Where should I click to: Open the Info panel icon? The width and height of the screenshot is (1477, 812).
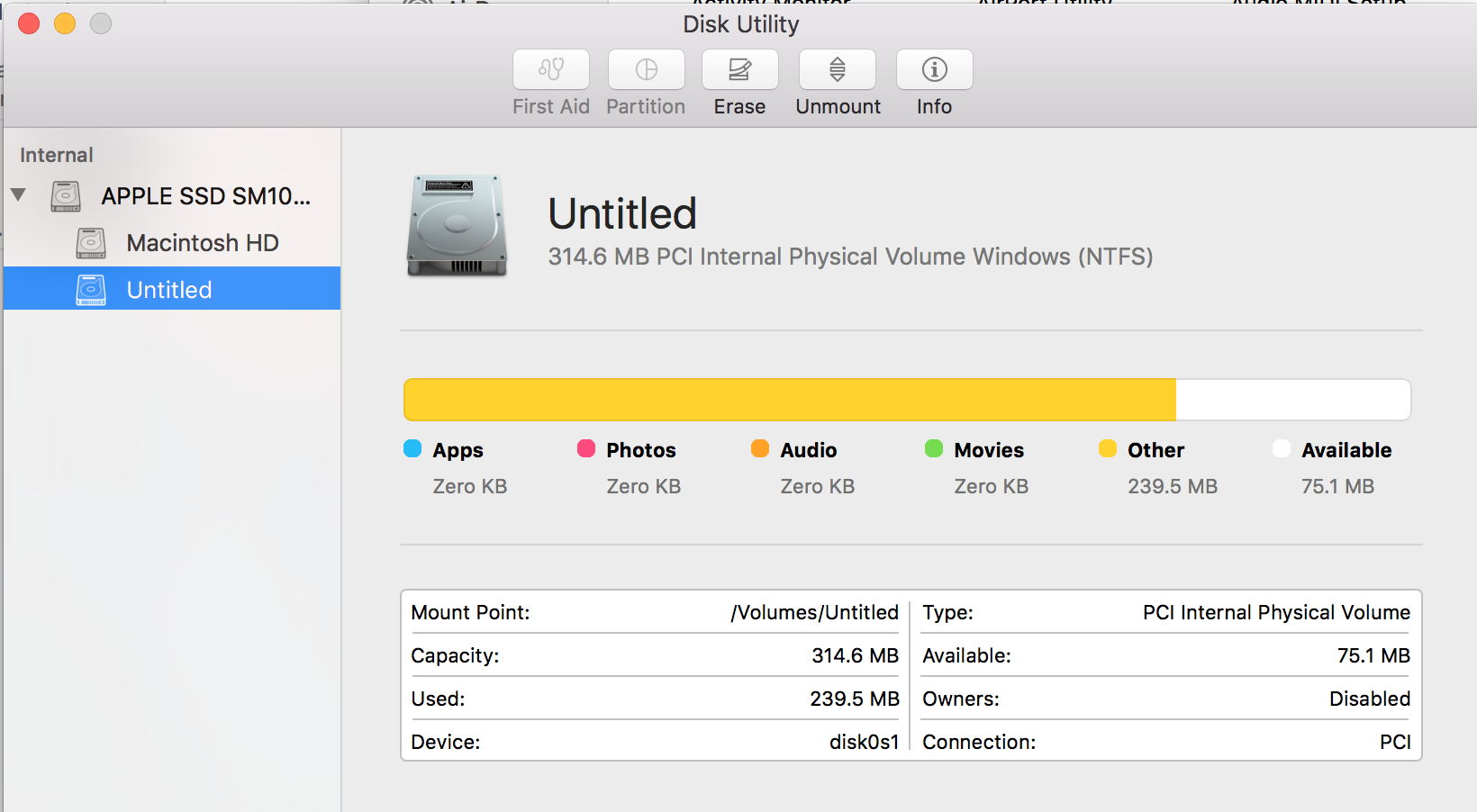(x=934, y=69)
